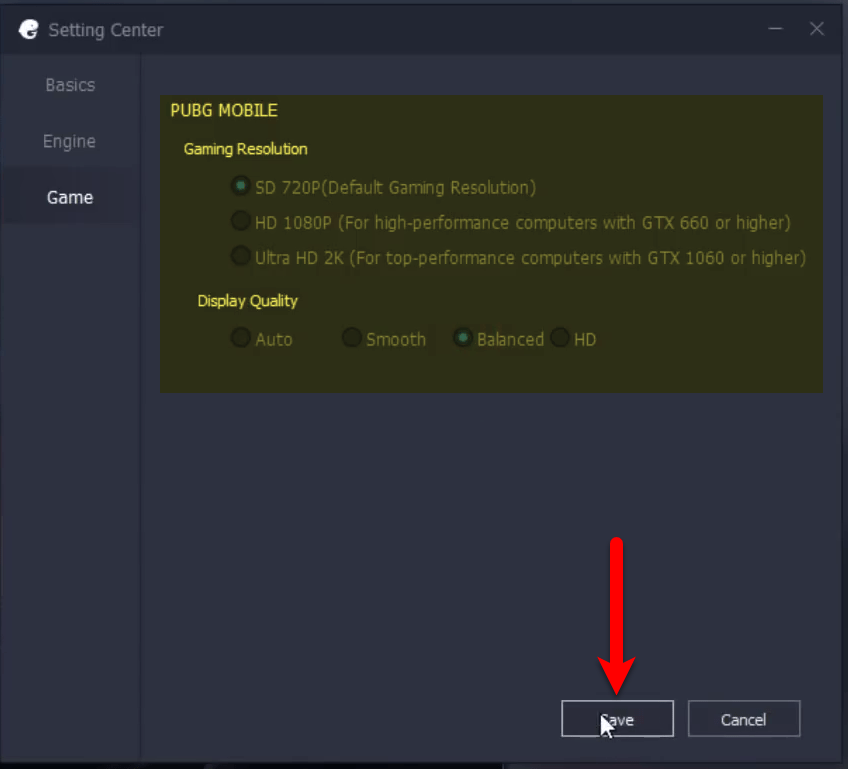Screen dimensions: 848x769
Task: Set display quality to Auto
Action: 241,338
